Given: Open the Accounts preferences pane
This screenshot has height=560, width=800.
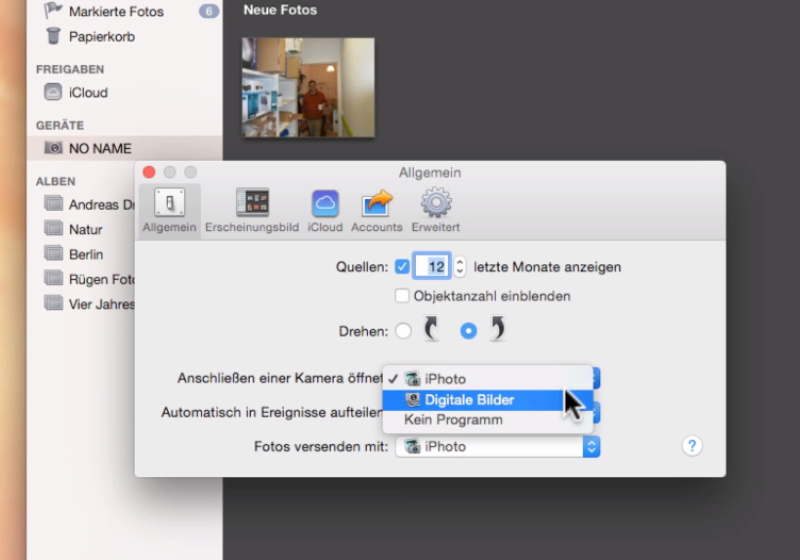Looking at the screenshot, I should click(x=376, y=210).
